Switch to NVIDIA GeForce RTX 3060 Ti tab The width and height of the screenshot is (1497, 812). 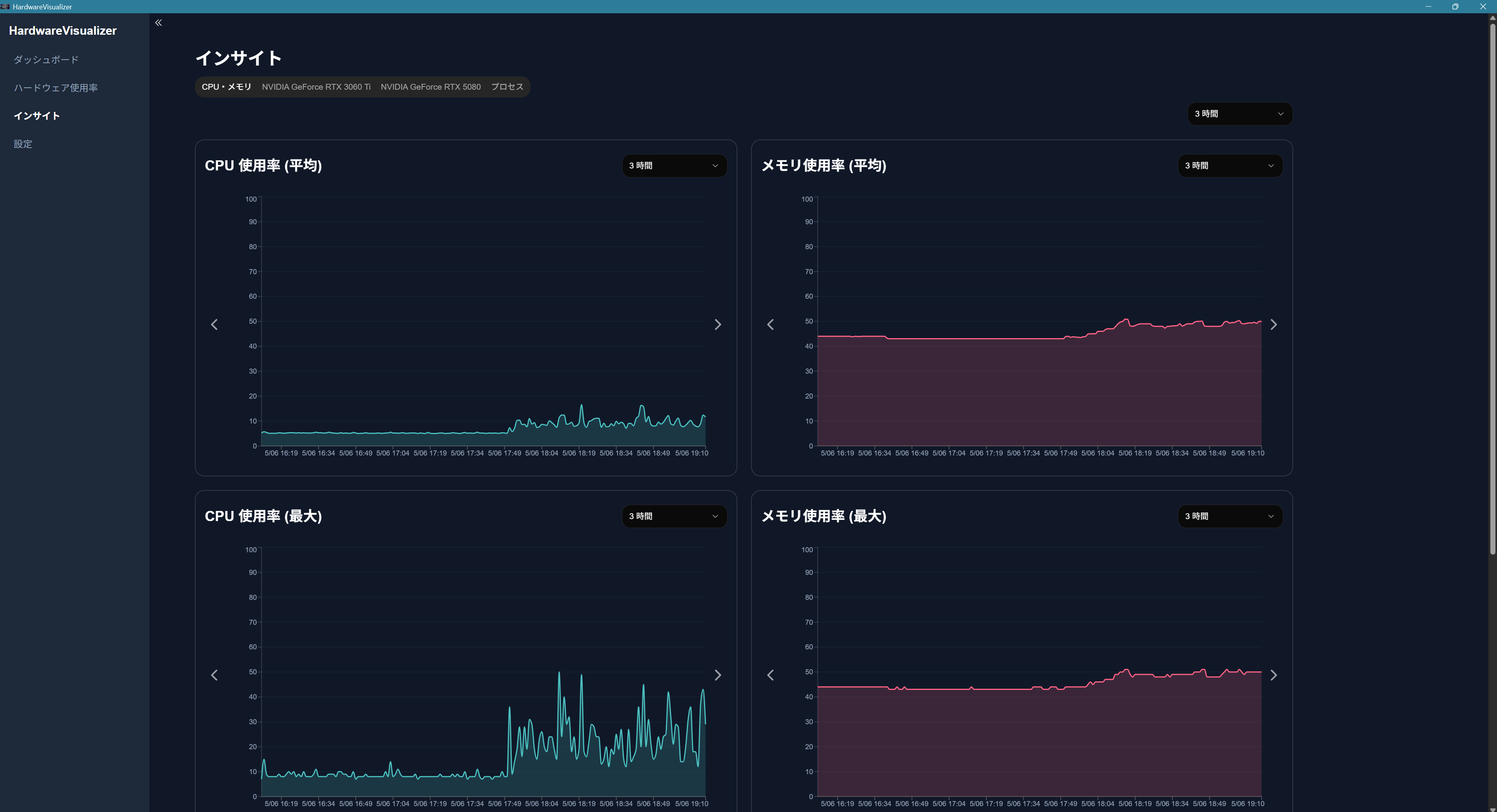316,87
